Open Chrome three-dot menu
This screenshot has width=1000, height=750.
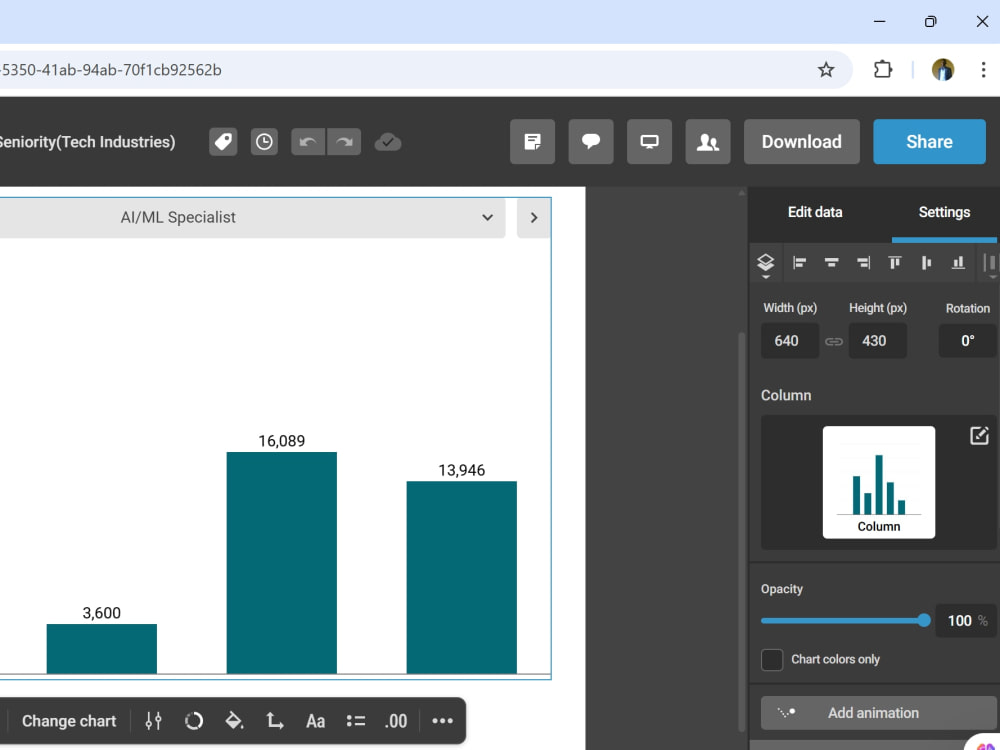pos(983,70)
